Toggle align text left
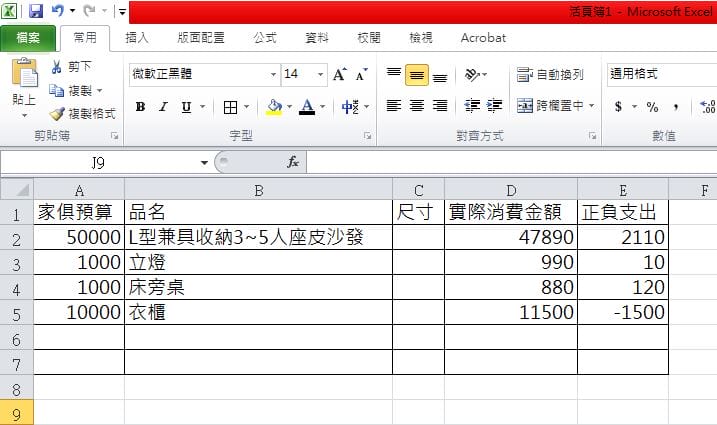717x425 pixels. tap(394, 106)
